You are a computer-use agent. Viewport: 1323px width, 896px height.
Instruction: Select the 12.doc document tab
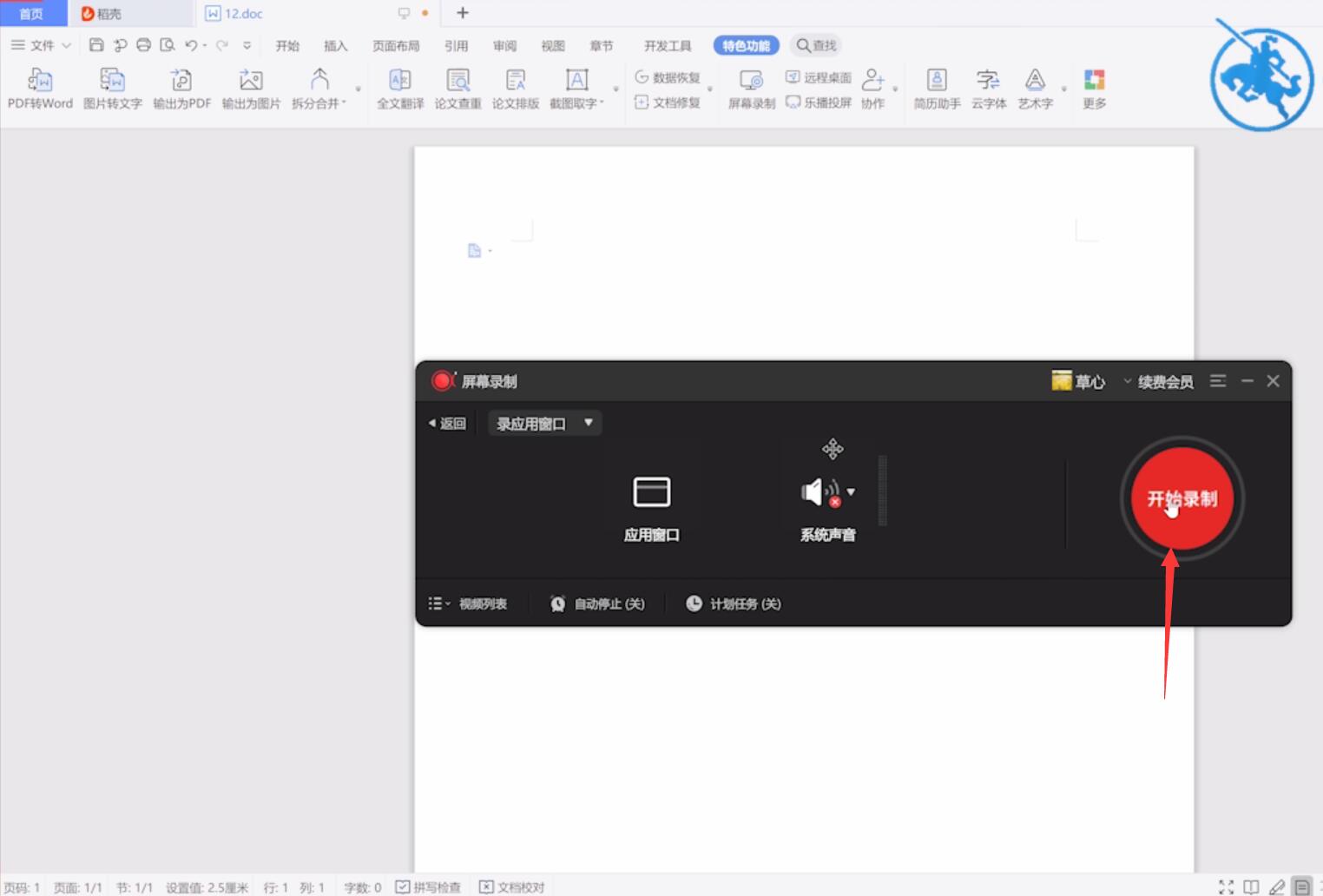coord(317,13)
